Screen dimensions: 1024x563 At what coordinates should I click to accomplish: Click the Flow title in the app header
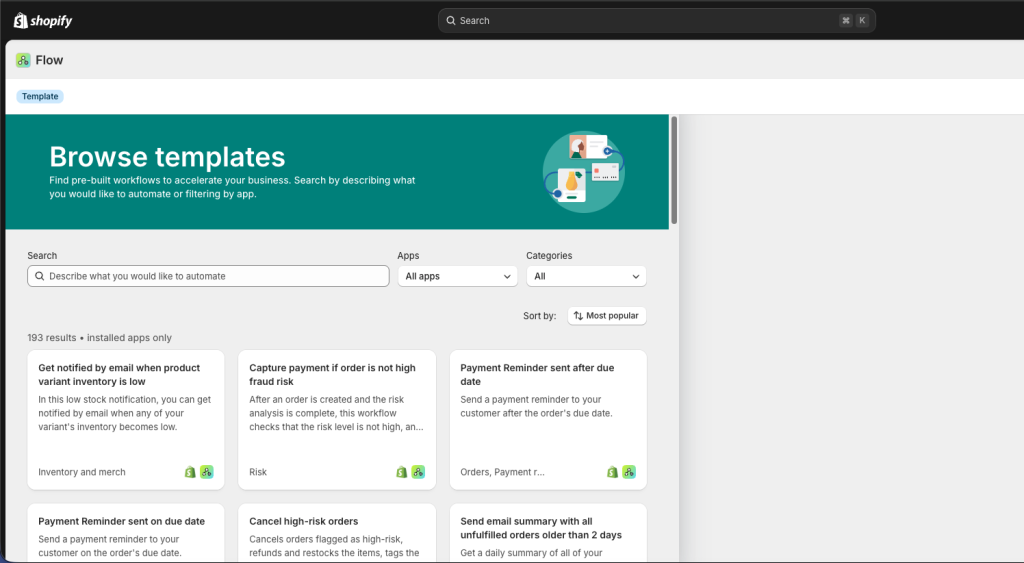click(49, 60)
